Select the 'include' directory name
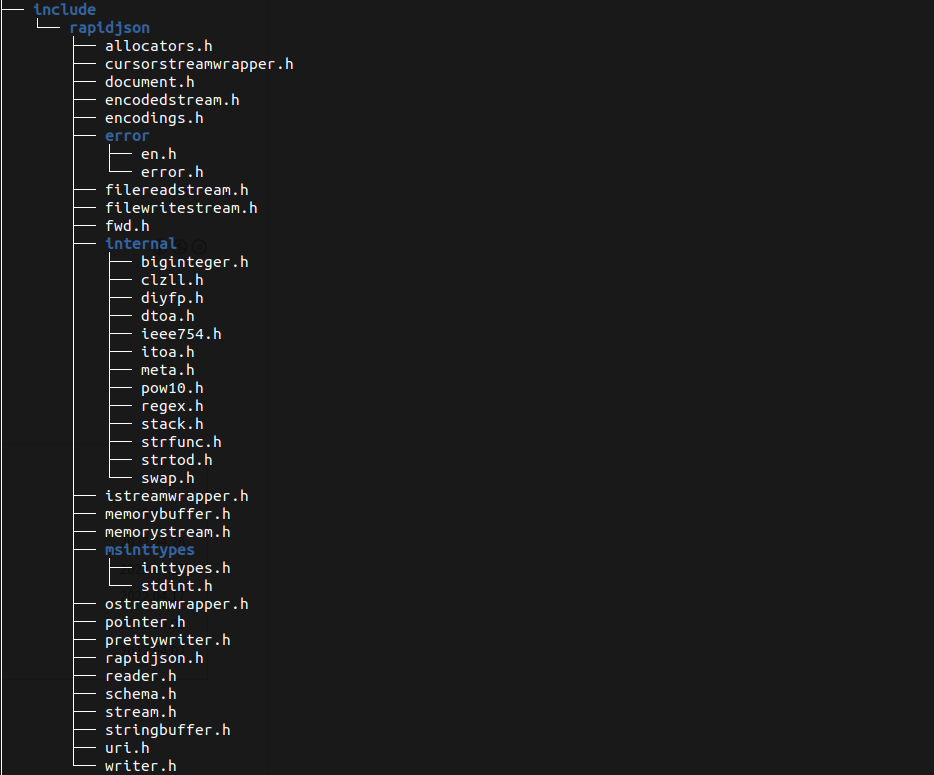 click(x=64, y=10)
